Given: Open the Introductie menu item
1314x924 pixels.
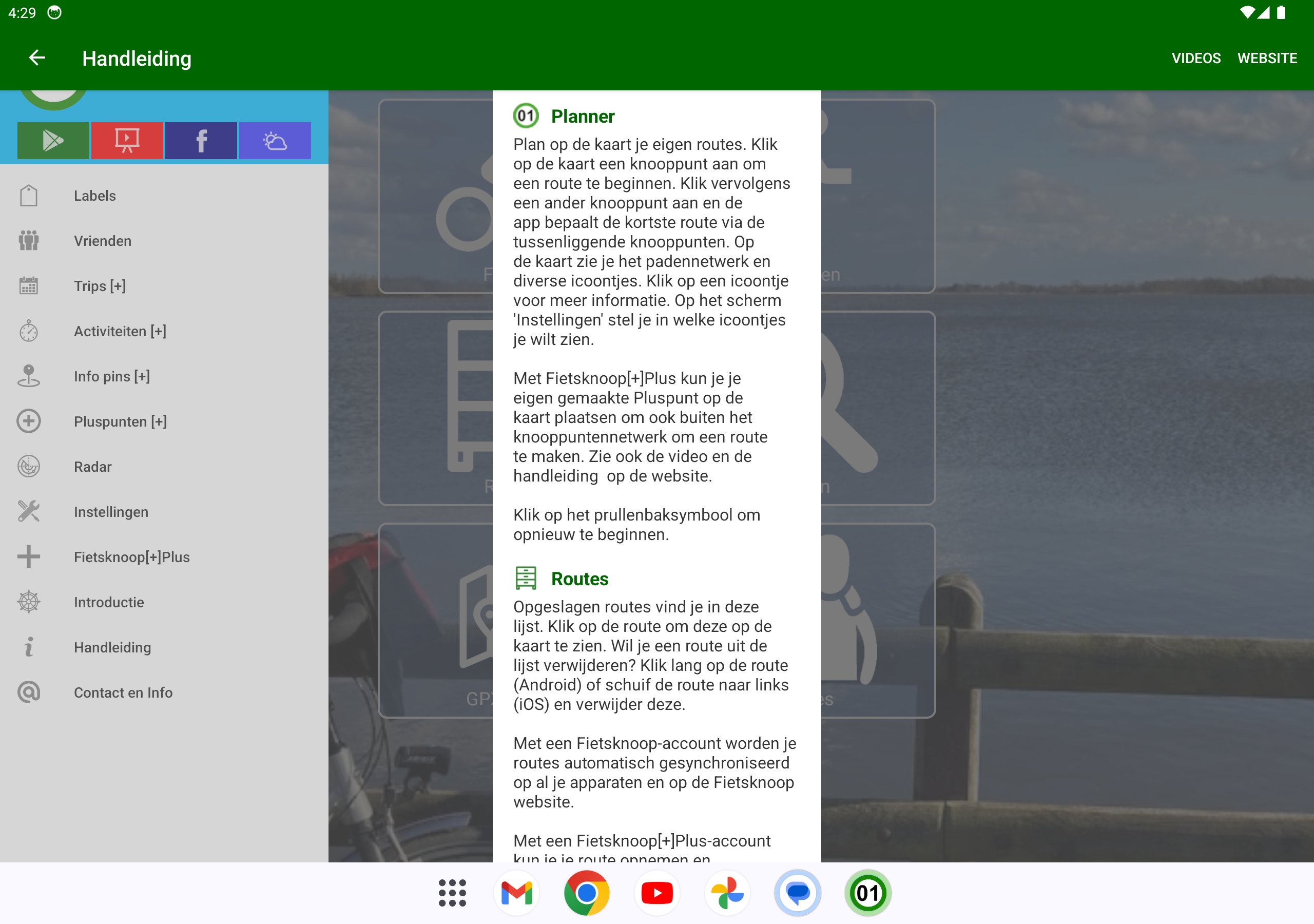Looking at the screenshot, I should [x=109, y=602].
